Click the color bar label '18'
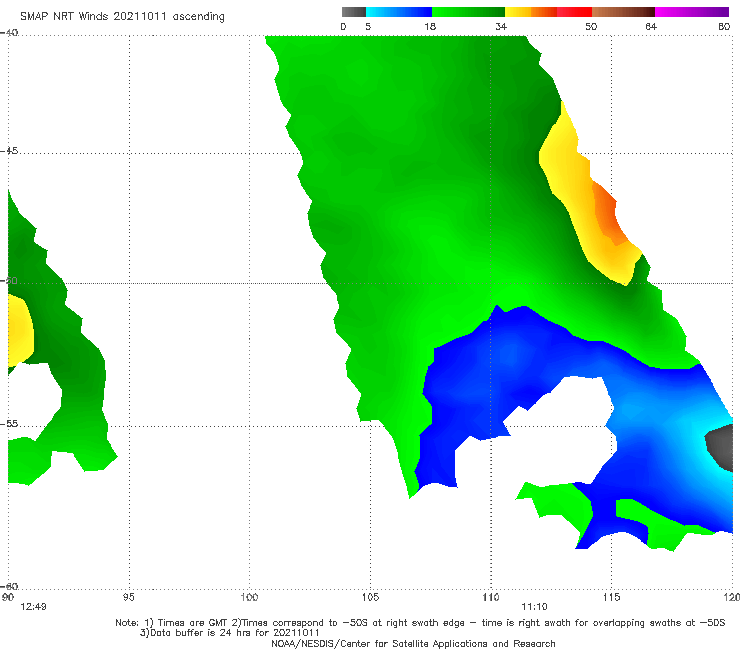740x650 pixels. coord(430,26)
